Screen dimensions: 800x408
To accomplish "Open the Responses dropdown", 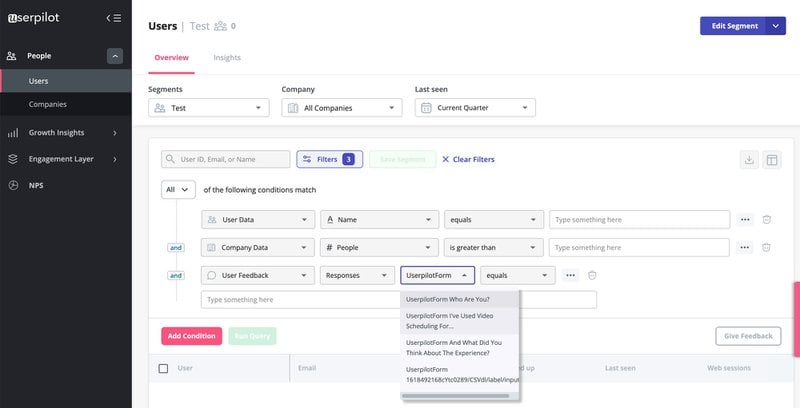I will 357,275.
